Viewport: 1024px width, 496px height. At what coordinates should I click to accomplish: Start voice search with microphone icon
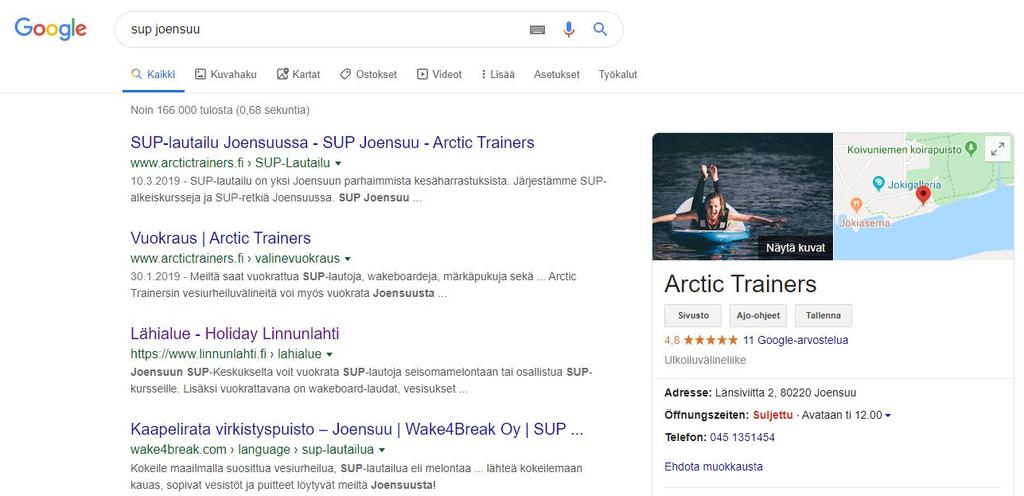[569, 29]
